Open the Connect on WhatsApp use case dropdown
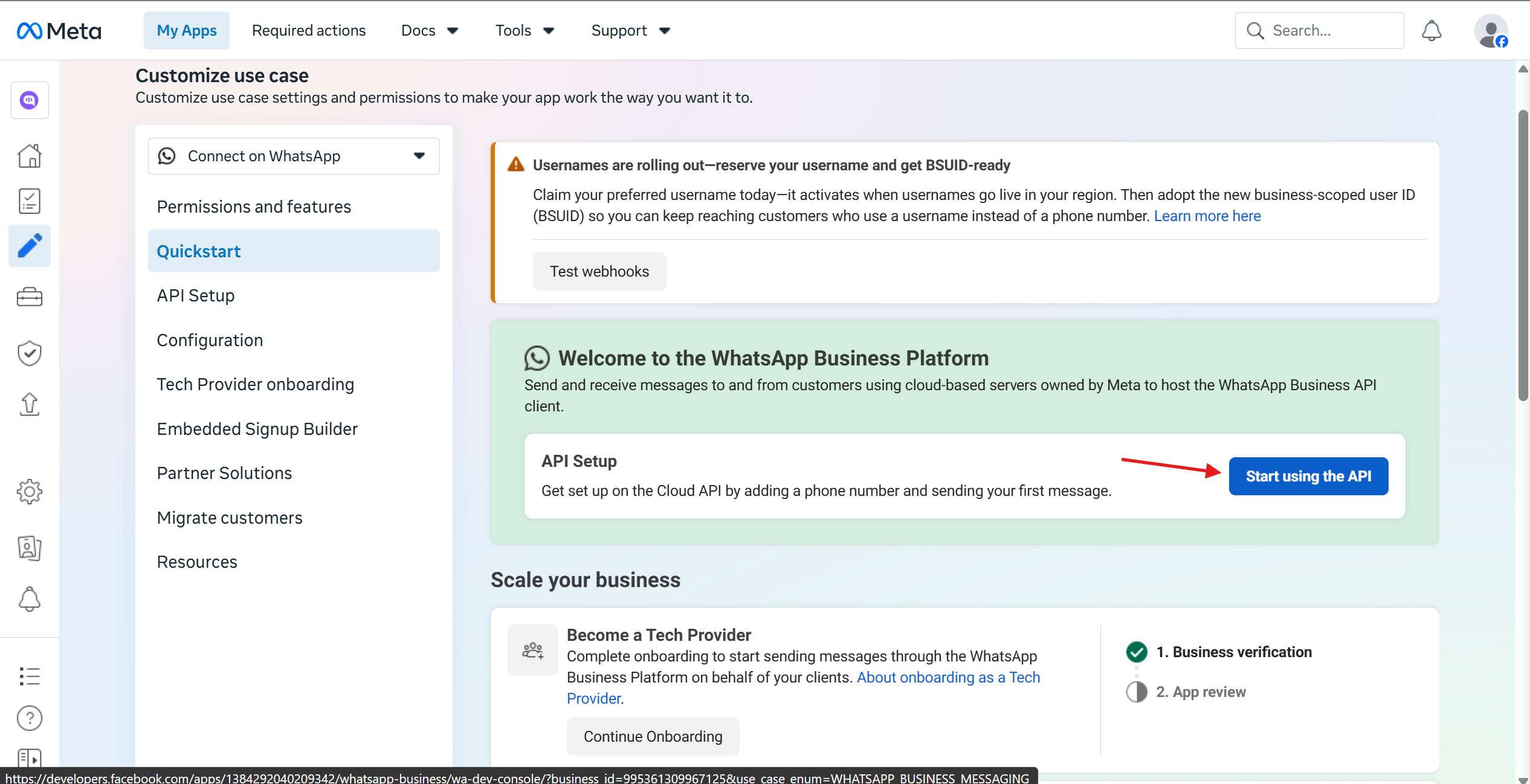 (294, 156)
